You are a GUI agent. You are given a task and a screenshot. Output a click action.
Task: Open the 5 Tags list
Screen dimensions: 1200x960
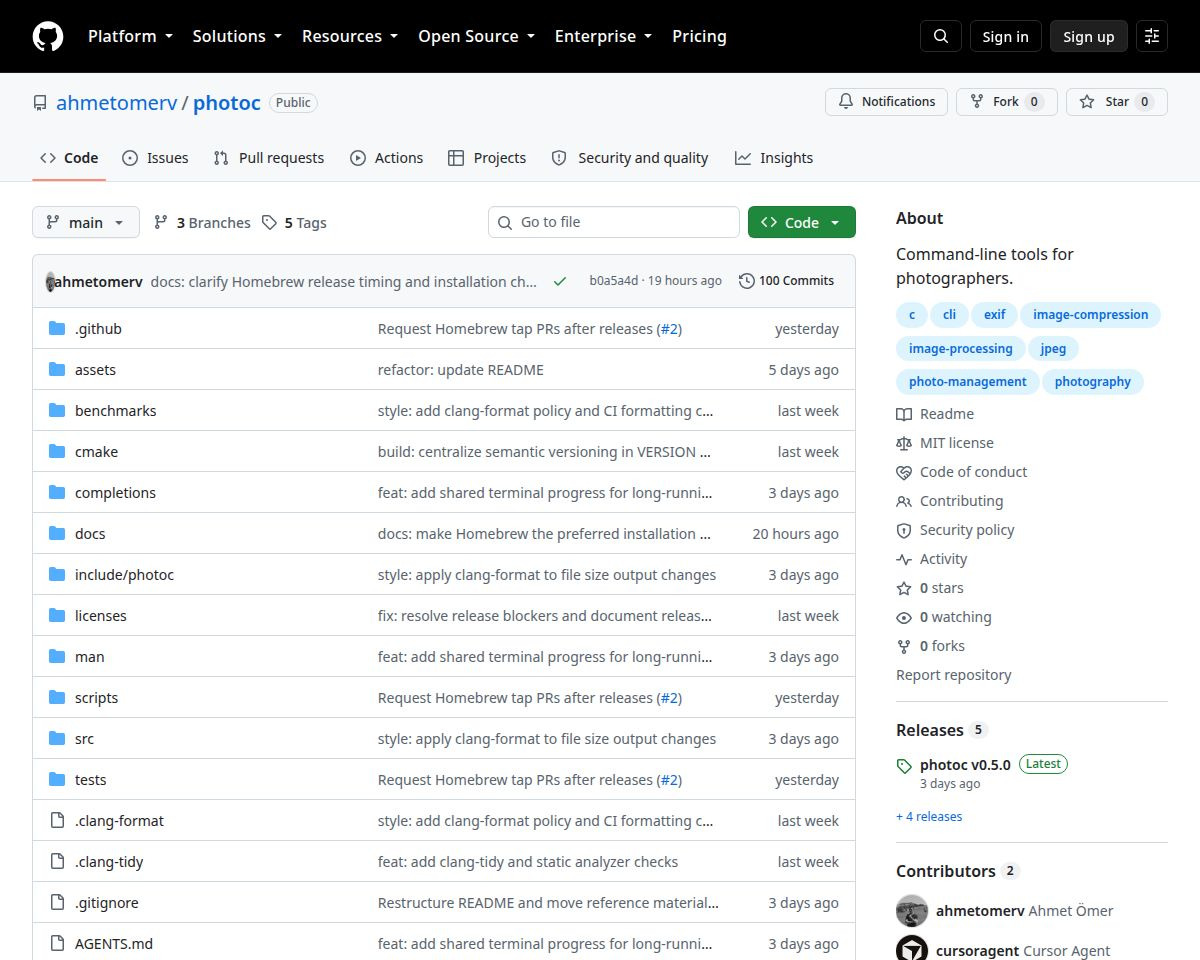294,223
